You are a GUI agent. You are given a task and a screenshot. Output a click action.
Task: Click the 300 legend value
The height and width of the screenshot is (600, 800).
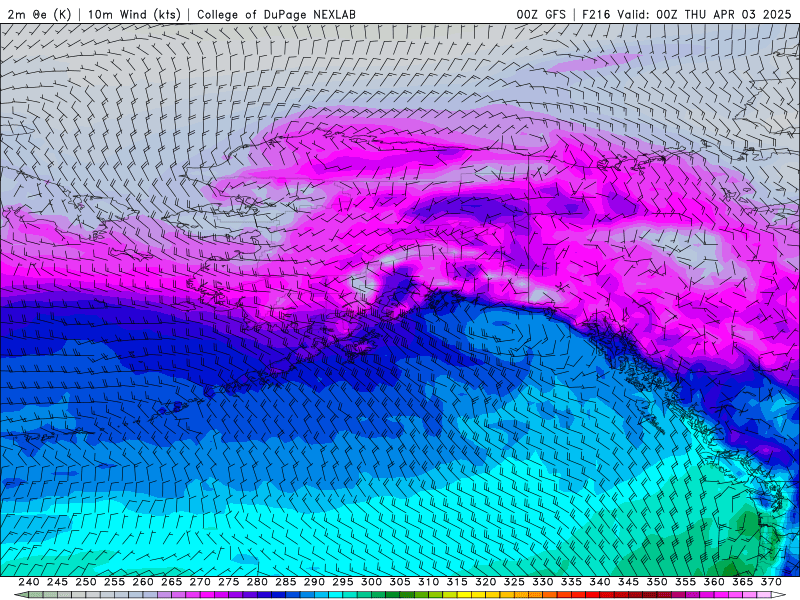(x=371, y=582)
